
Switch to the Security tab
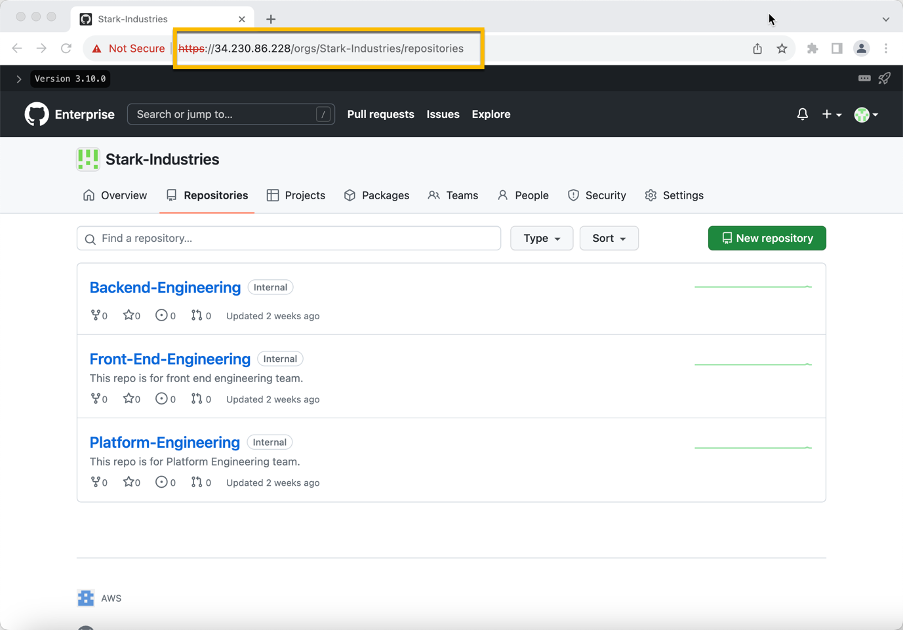[597, 195]
